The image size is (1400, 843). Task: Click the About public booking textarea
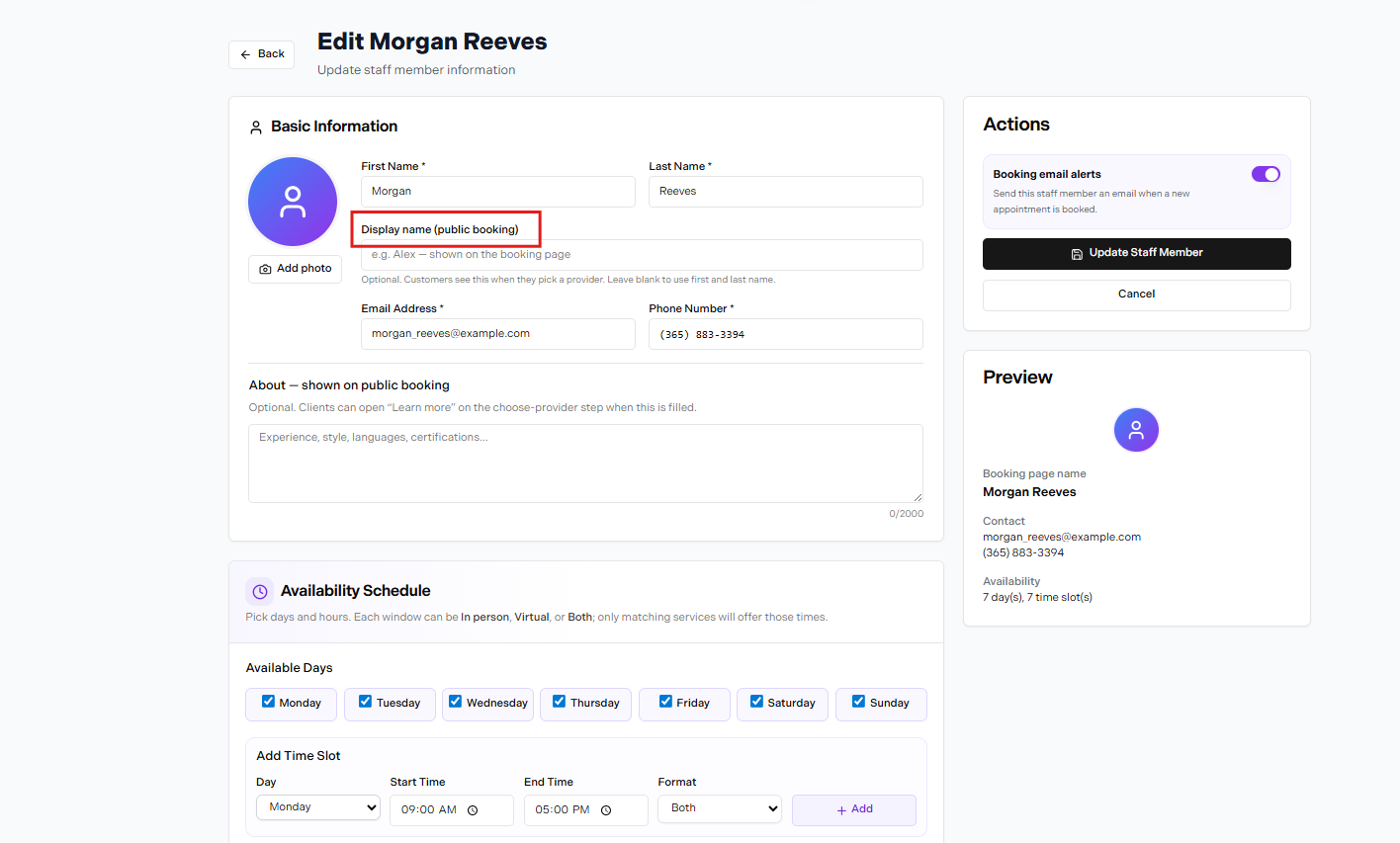(585, 464)
